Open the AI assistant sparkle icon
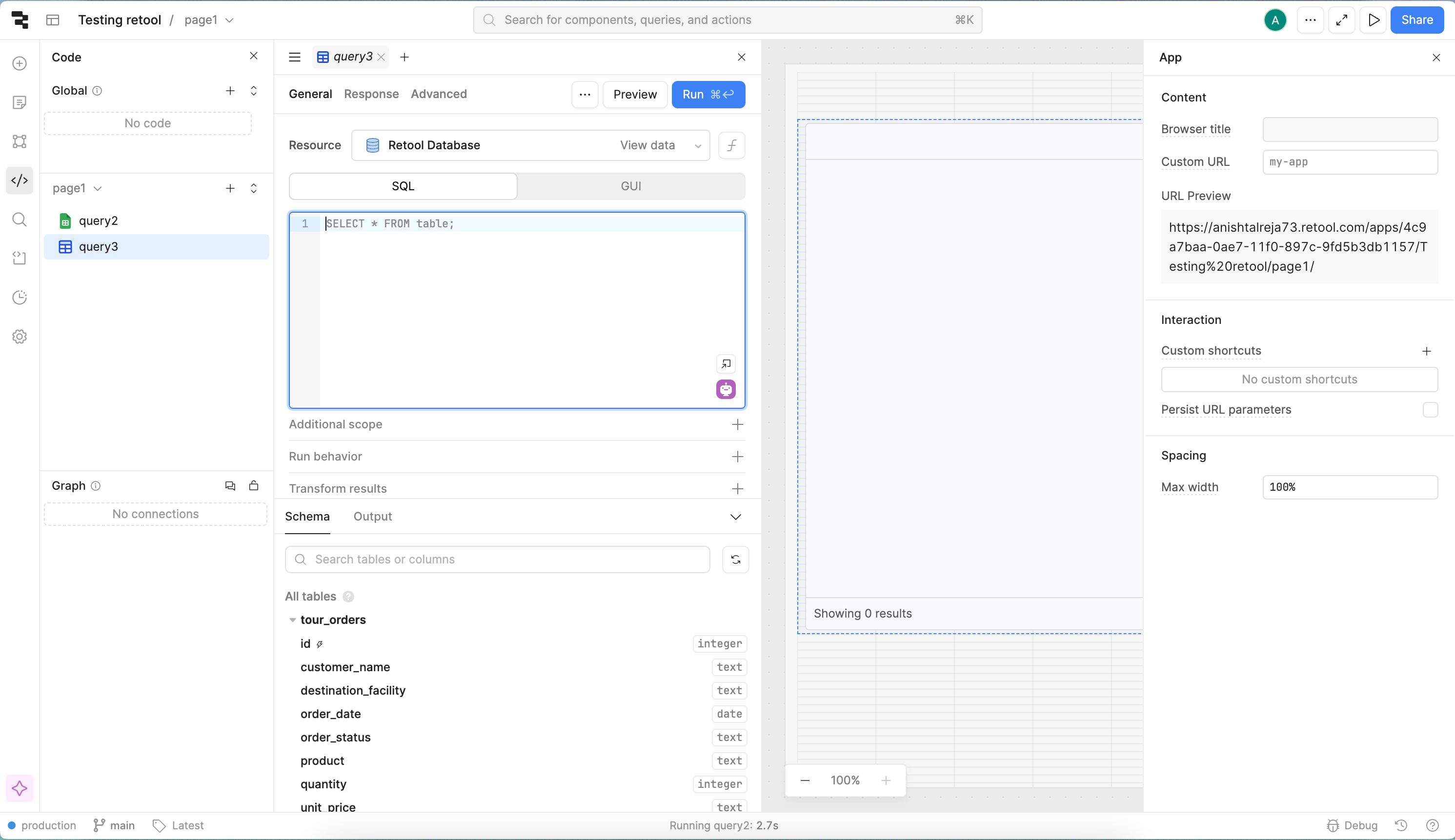This screenshot has height=840, width=1455. coord(20,788)
